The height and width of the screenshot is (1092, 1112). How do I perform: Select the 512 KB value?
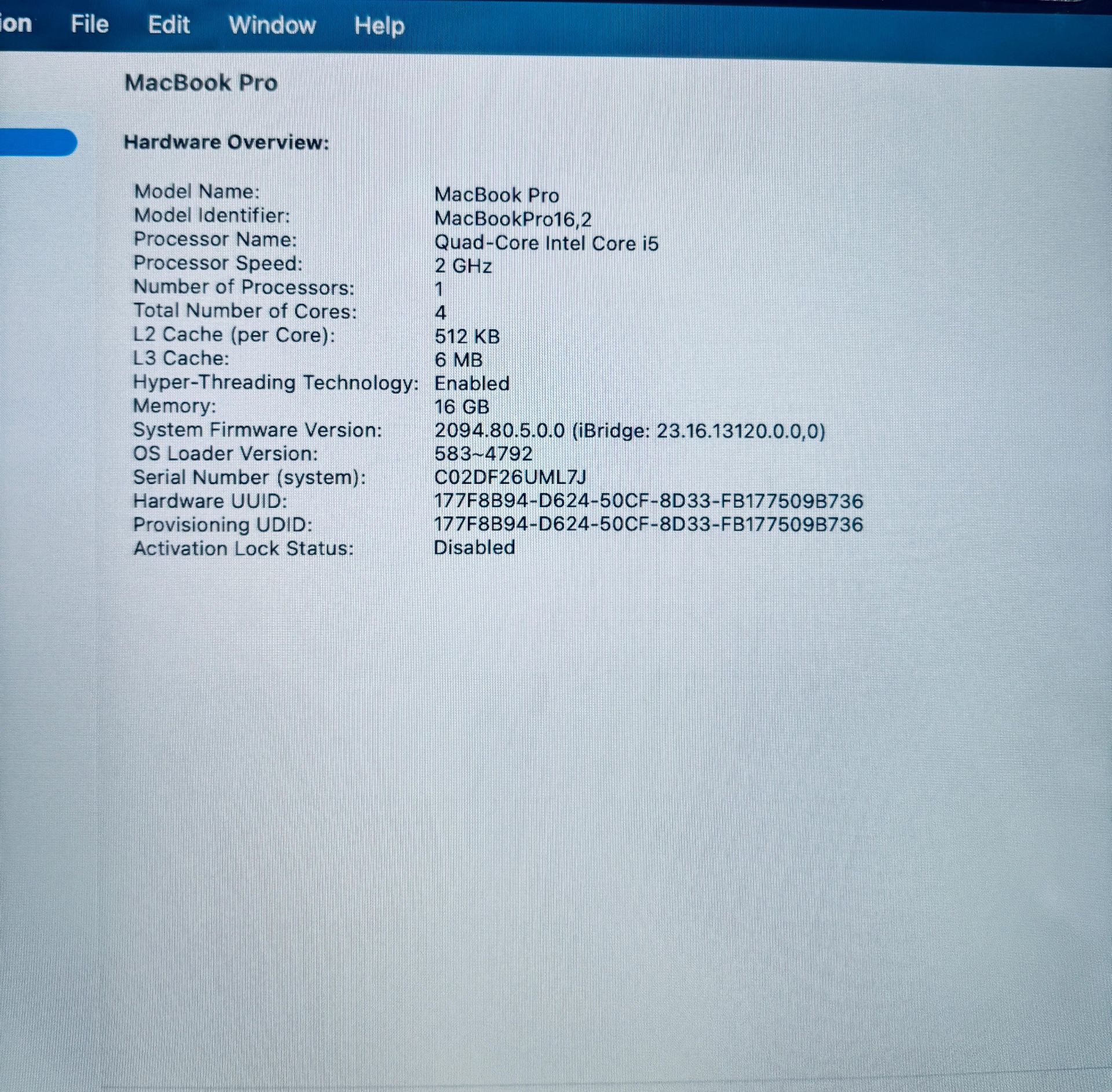tap(467, 336)
